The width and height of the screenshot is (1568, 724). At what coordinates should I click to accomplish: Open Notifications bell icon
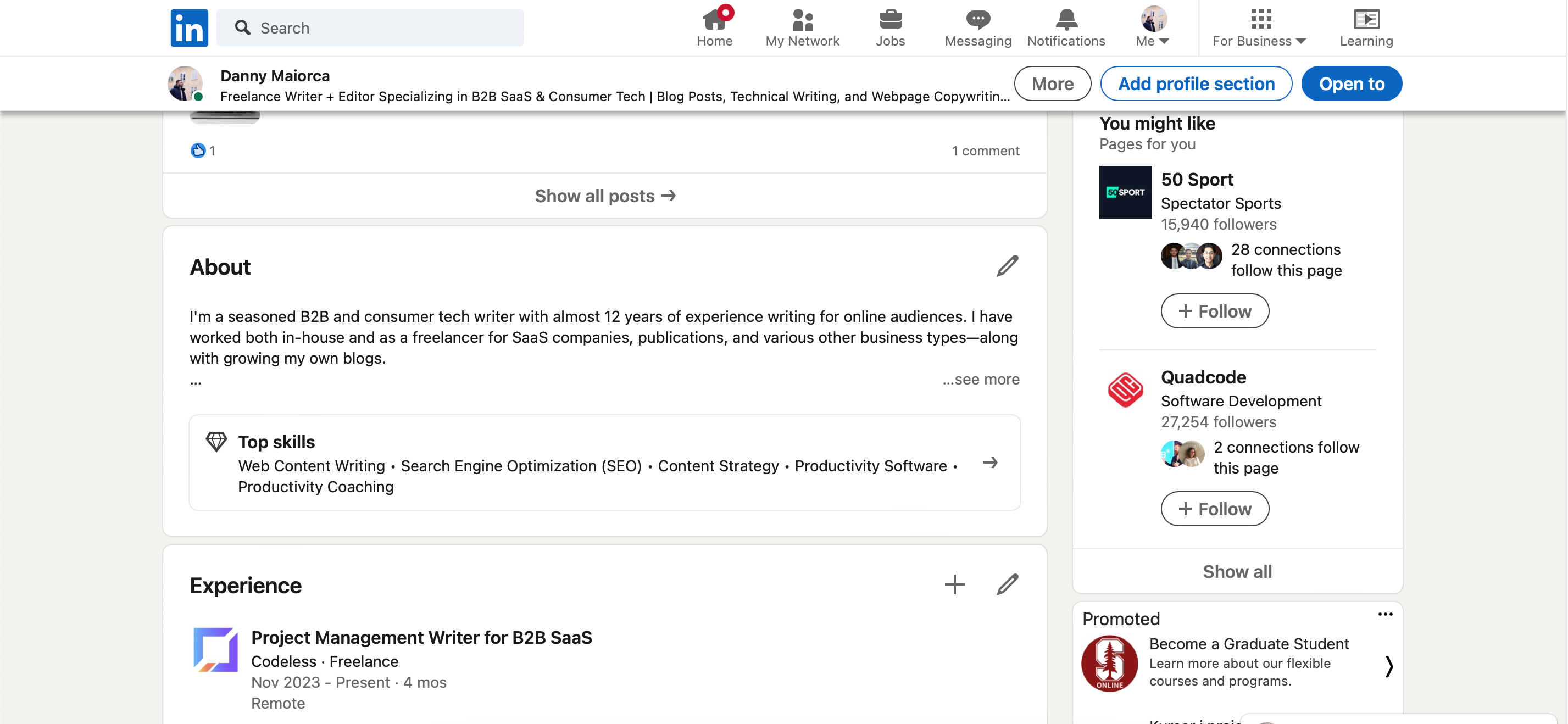click(x=1066, y=20)
